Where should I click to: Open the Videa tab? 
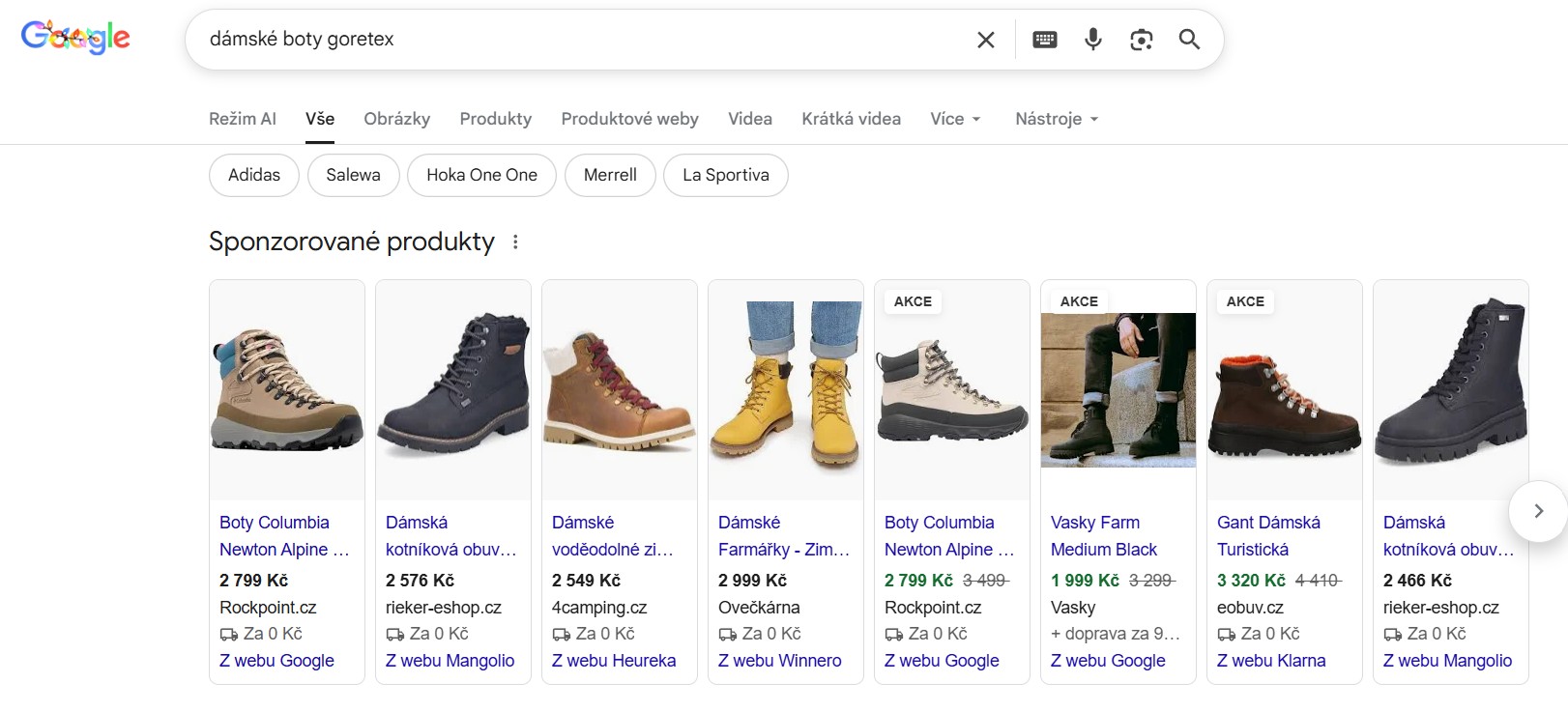750,119
